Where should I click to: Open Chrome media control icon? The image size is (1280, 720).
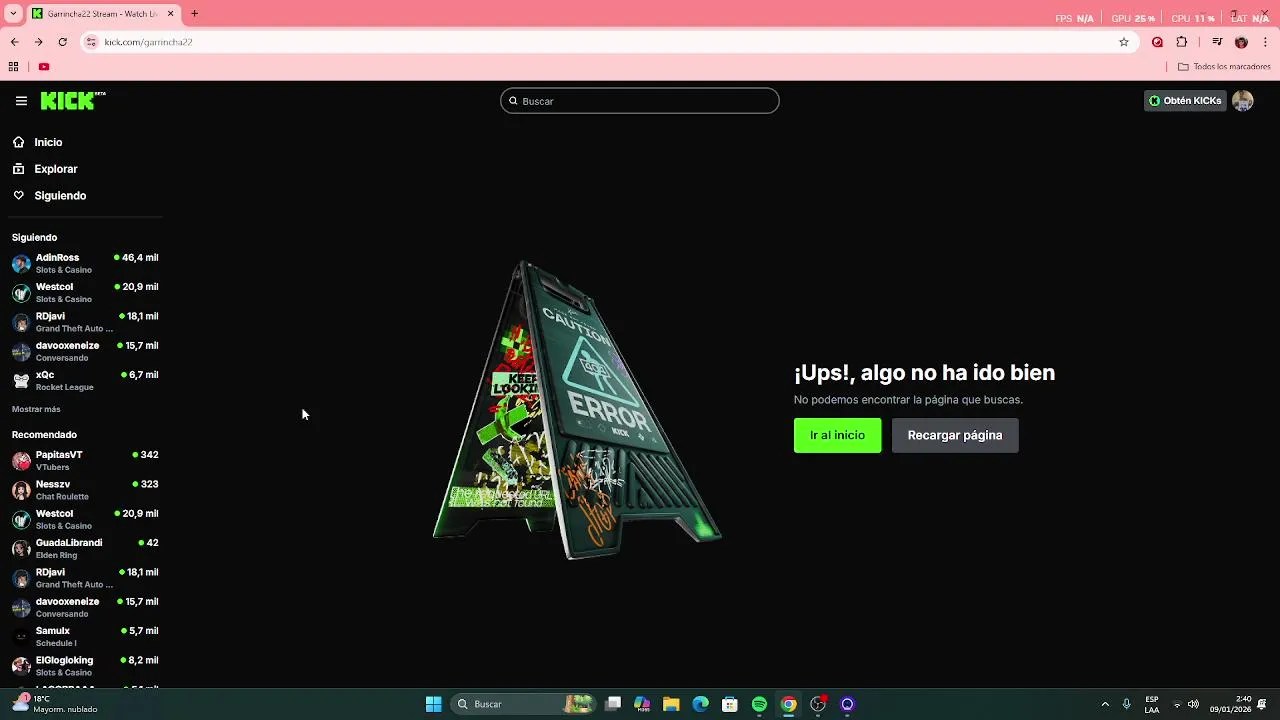coord(1217,42)
